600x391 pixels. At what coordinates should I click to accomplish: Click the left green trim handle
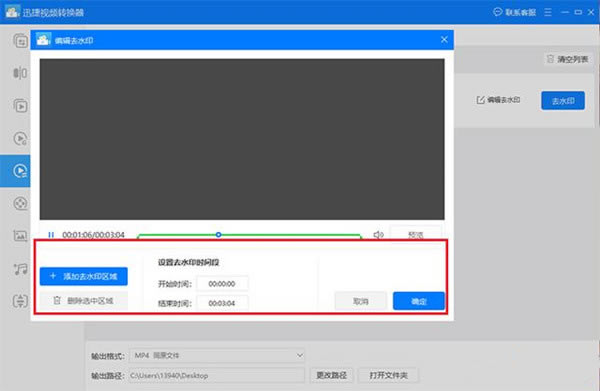click(x=138, y=237)
